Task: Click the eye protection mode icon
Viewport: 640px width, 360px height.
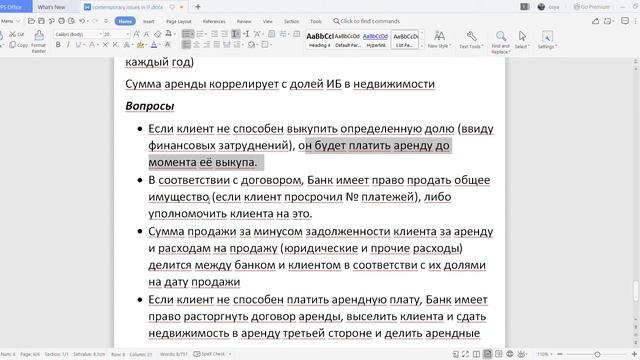Action: point(521,354)
